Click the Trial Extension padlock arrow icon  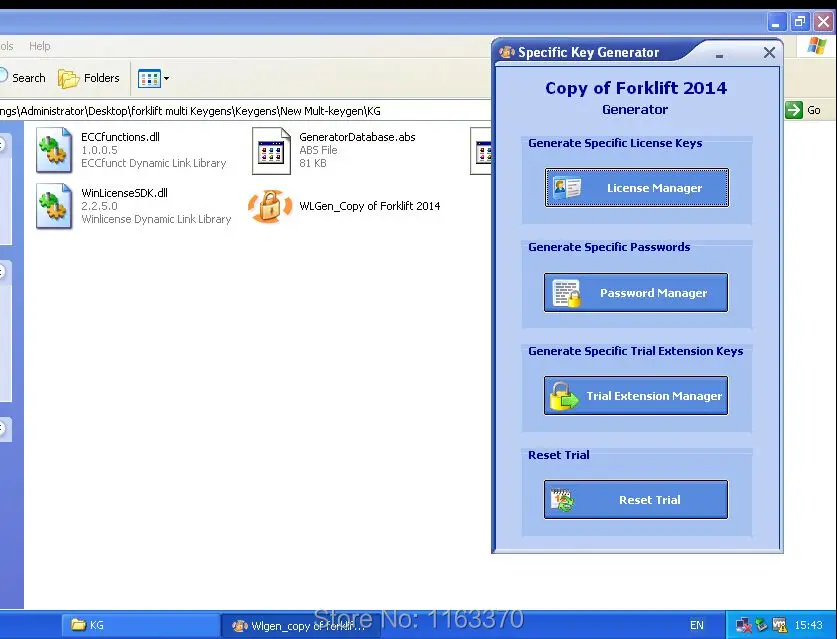point(564,396)
